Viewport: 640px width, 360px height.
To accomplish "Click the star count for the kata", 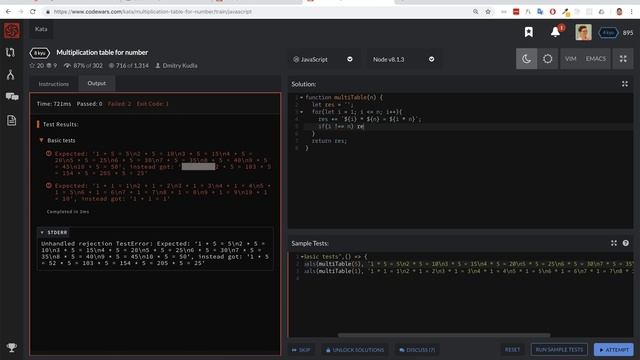I will coord(37,65).
